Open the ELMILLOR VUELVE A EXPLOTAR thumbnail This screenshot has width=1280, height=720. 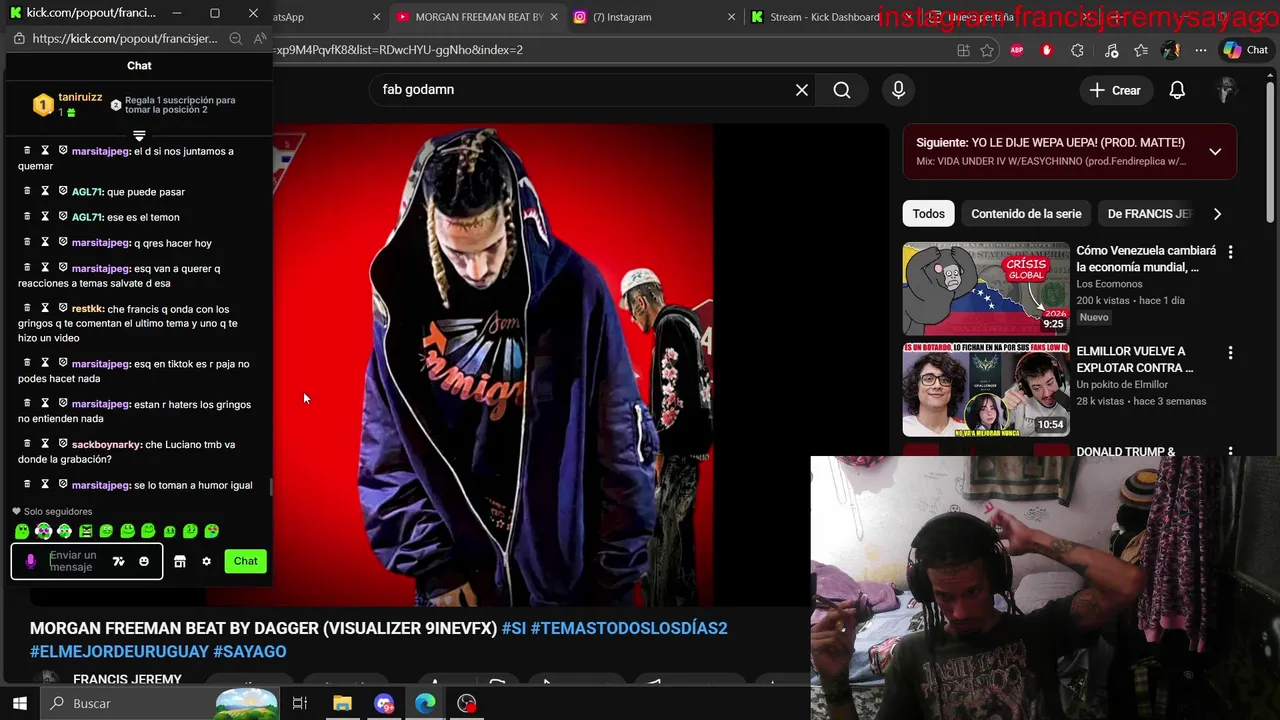click(986, 390)
